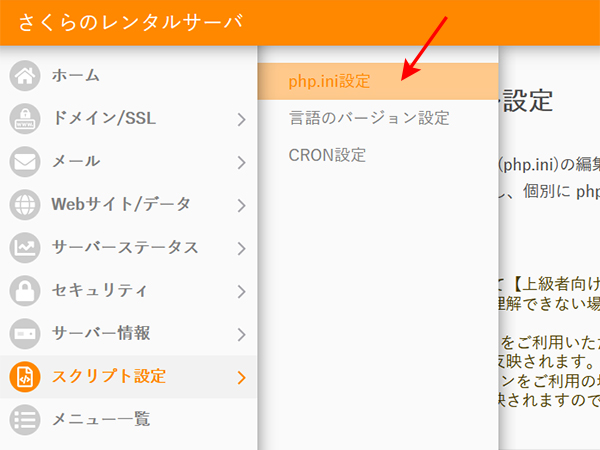This screenshot has height=450, width=600.
Task: Open Webサイト/データ menu label
Action: click(x=121, y=204)
